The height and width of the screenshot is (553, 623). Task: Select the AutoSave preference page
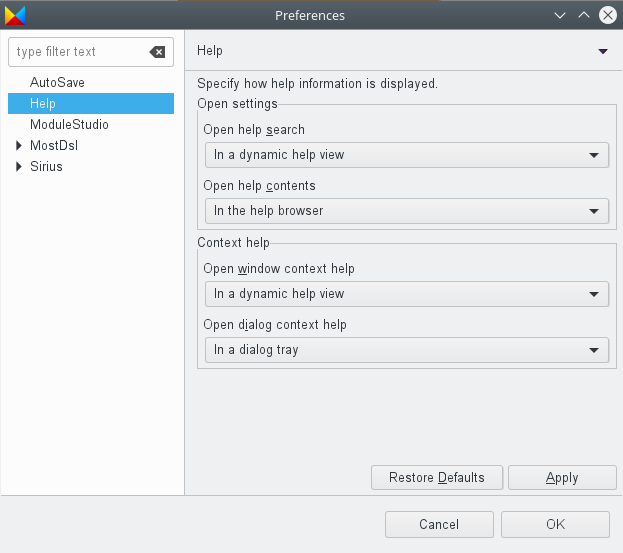[x=57, y=83]
